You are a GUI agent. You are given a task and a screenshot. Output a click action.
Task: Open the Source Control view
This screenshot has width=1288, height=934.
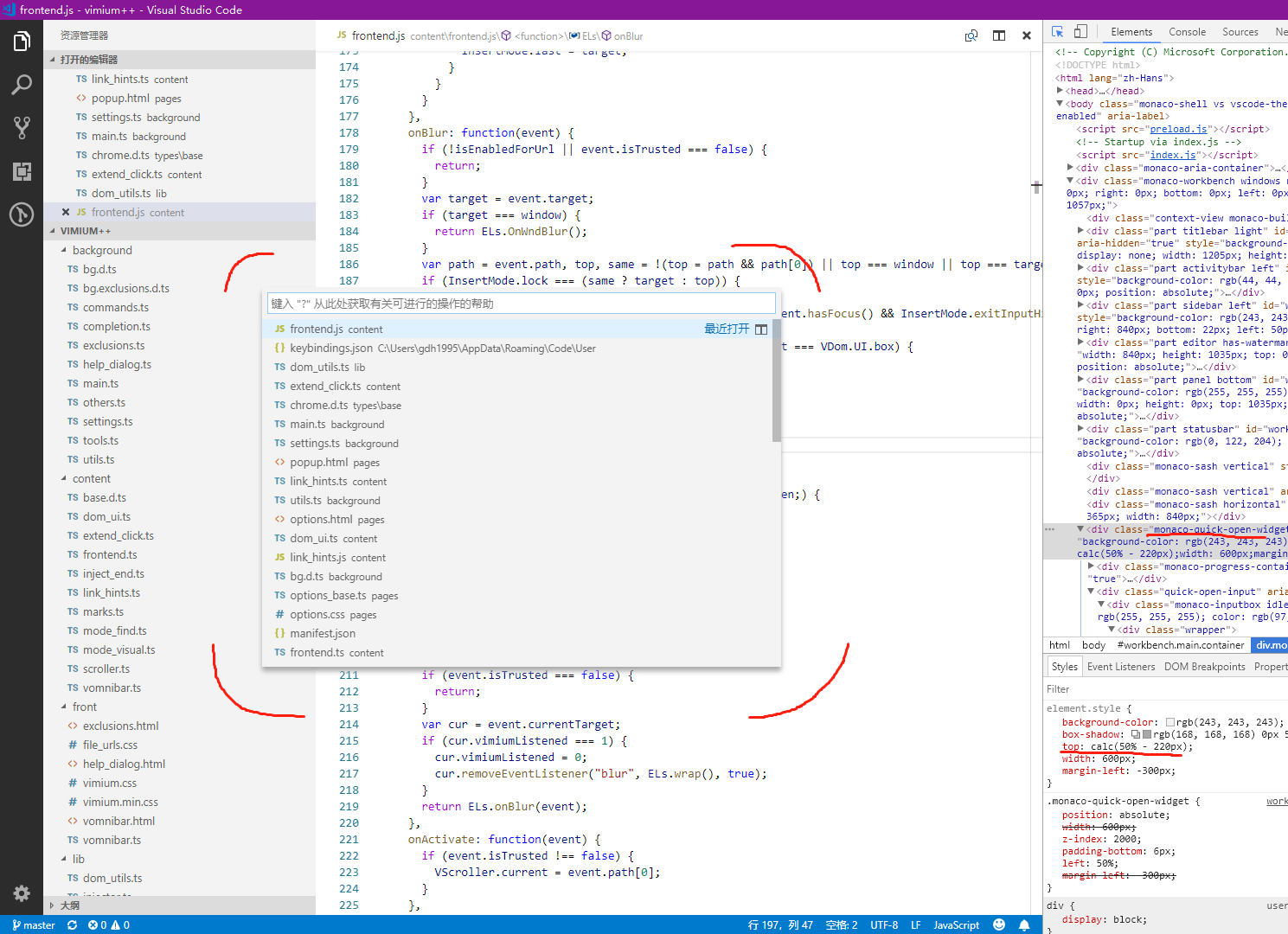coord(22,127)
